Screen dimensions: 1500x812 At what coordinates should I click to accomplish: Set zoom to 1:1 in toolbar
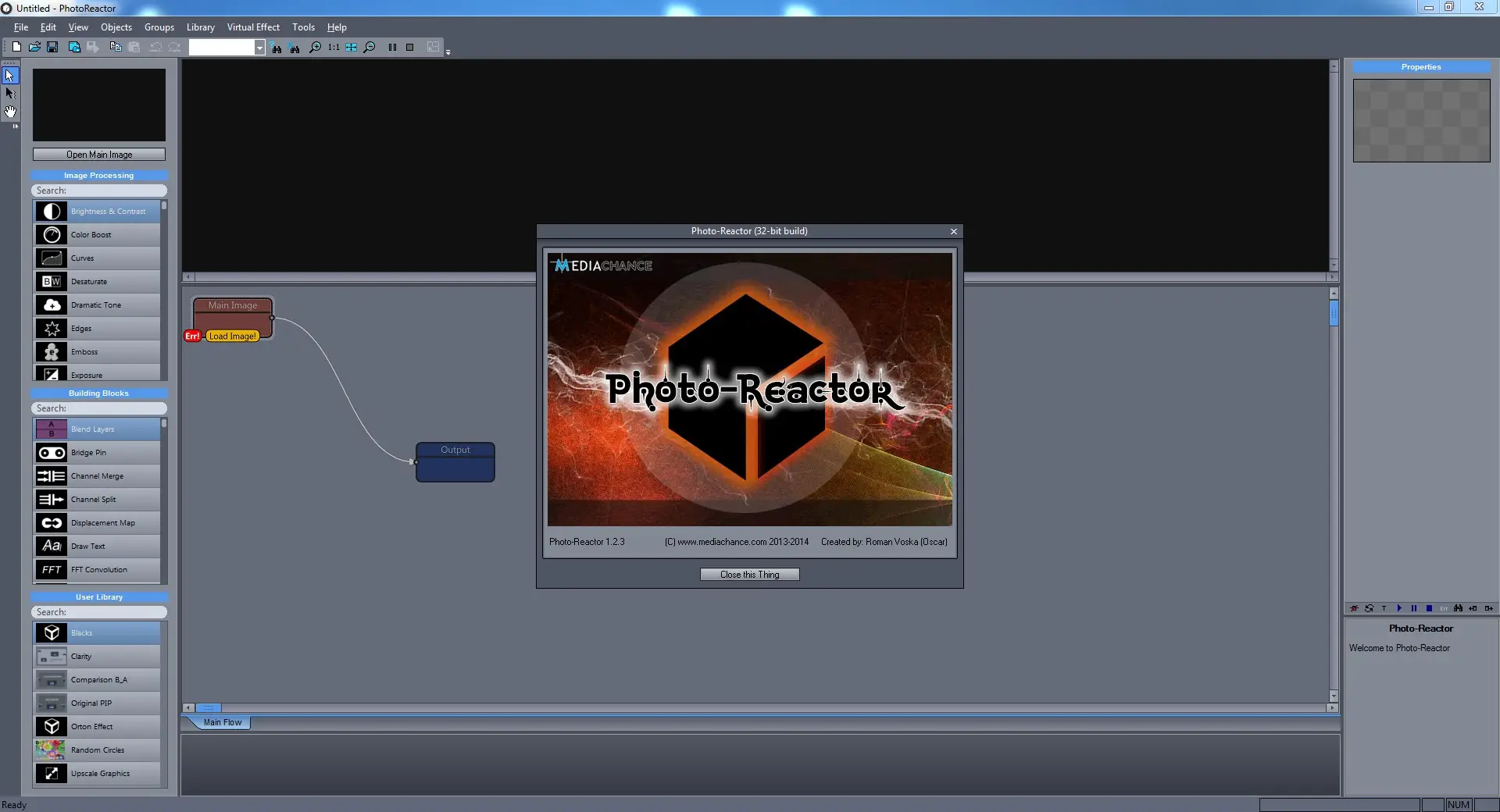pos(334,48)
